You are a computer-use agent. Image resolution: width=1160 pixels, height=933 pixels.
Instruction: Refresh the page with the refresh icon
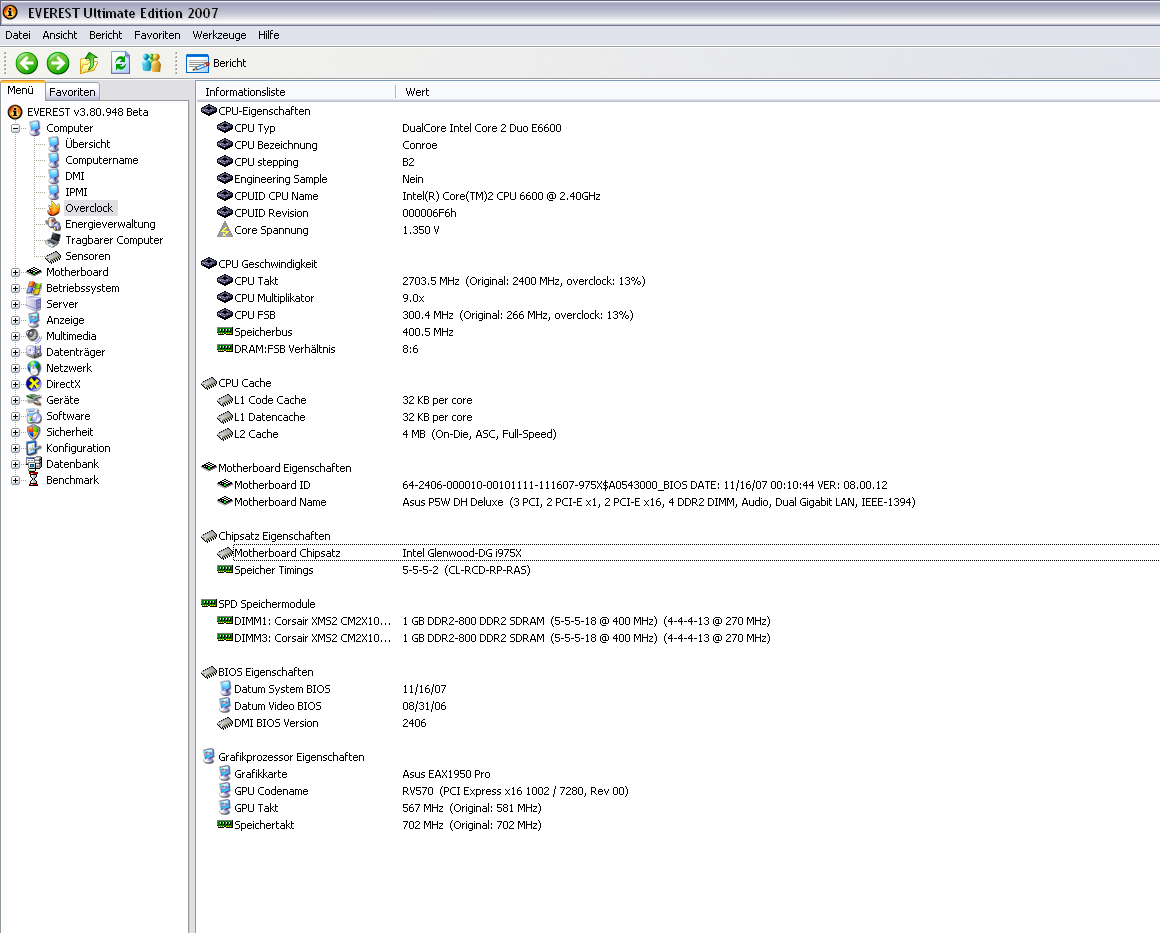(x=120, y=63)
